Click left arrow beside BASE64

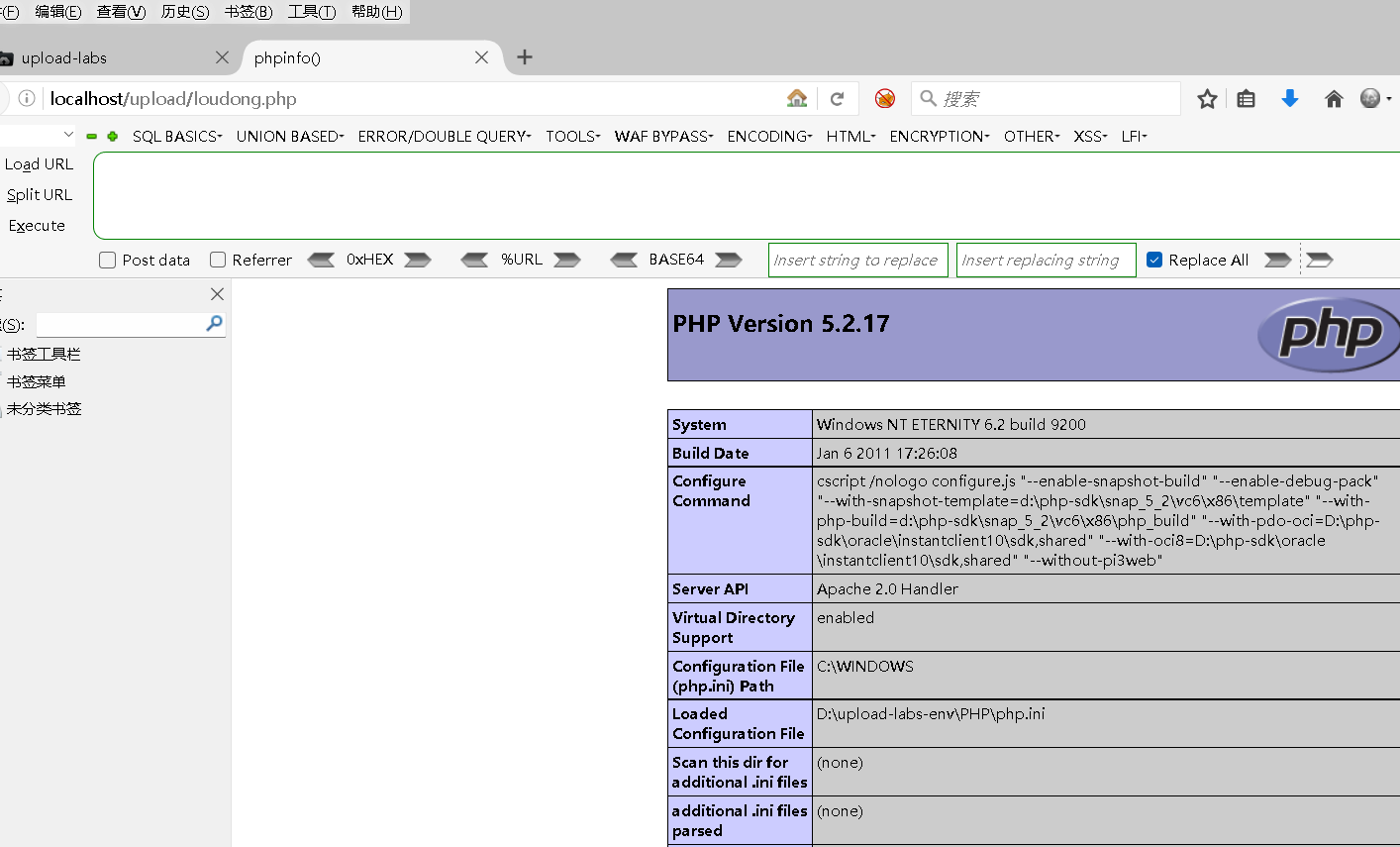pyautogui.click(x=624, y=260)
